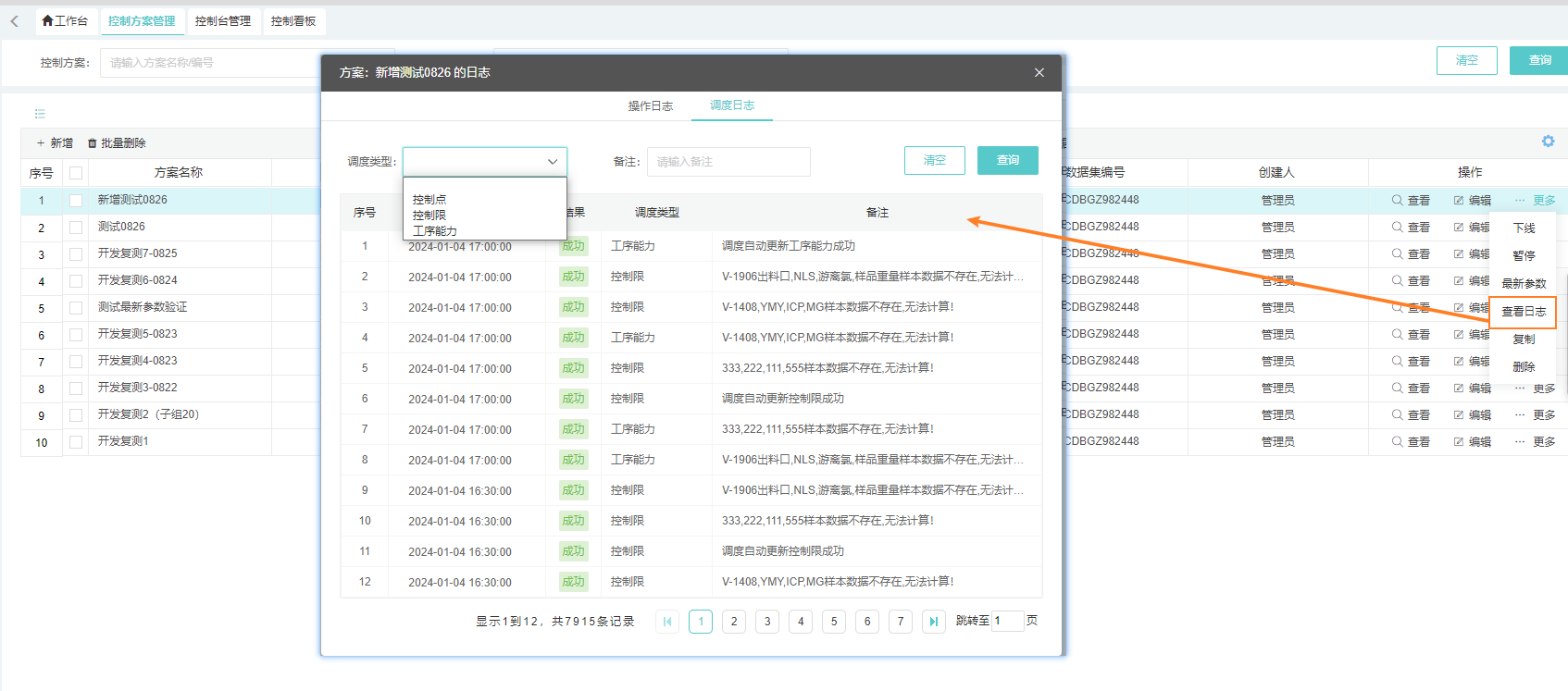1568x691 pixels.
Task: Go to page 2 of logs
Action: (734, 622)
